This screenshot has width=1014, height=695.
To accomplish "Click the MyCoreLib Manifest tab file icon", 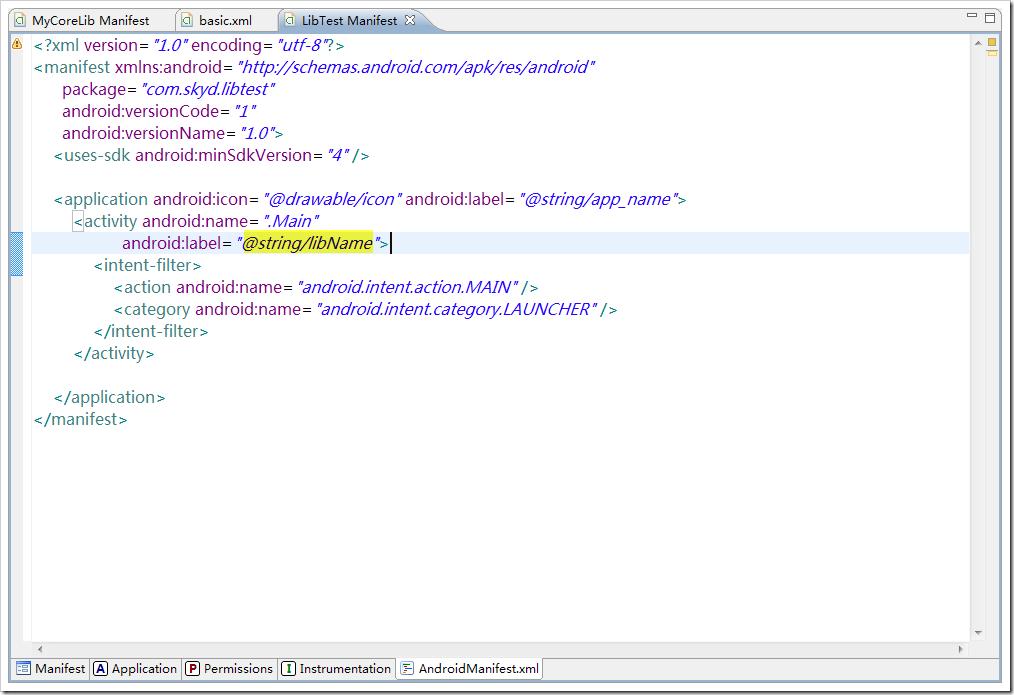I will pos(20,20).
